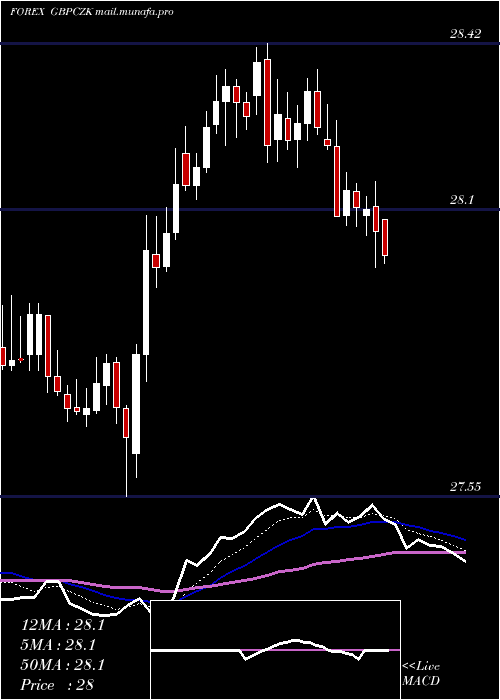Click the 28.1 price level label
500x700 pixels.
462,200
